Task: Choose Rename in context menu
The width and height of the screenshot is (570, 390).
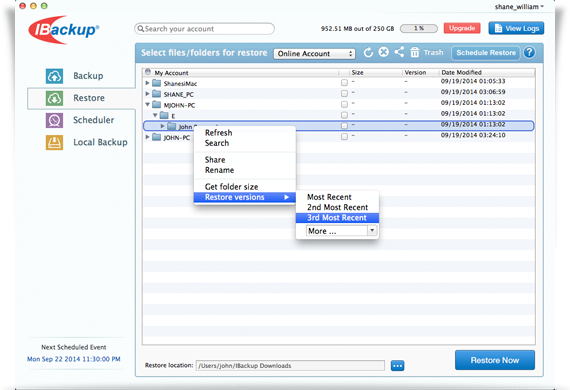Action: point(219,170)
